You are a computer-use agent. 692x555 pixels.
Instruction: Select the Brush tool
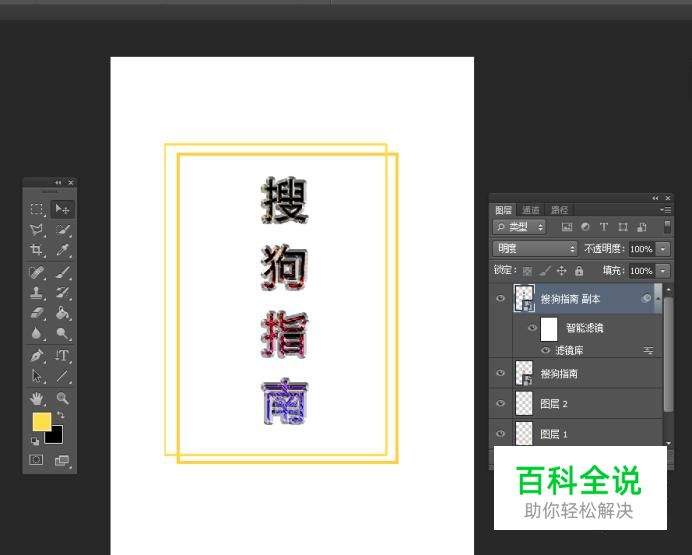coord(63,272)
